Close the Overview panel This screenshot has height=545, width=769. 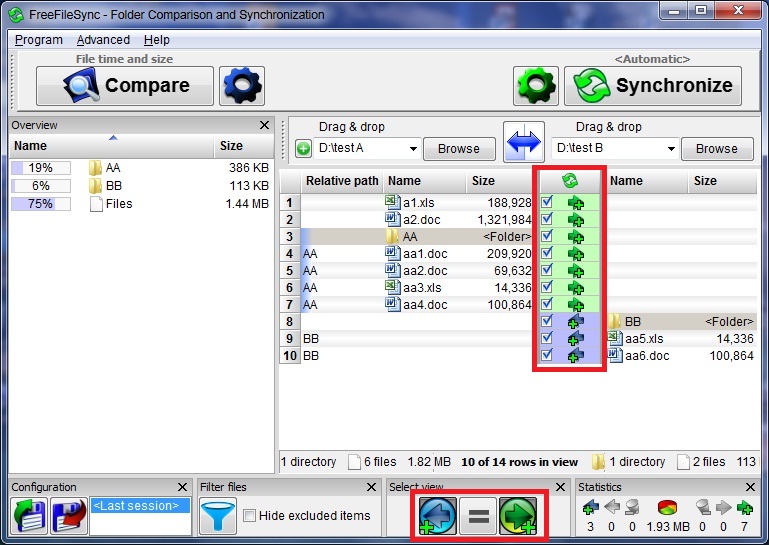coord(264,125)
